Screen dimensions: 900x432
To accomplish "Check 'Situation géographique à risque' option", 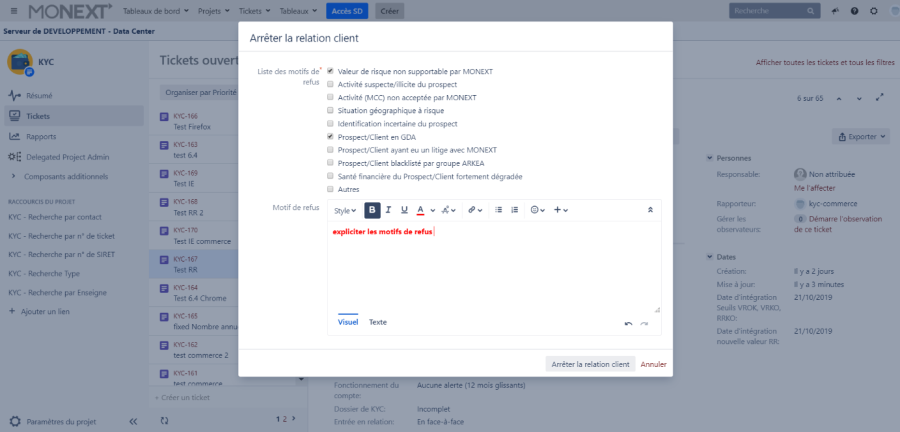I will click(330, 111).
